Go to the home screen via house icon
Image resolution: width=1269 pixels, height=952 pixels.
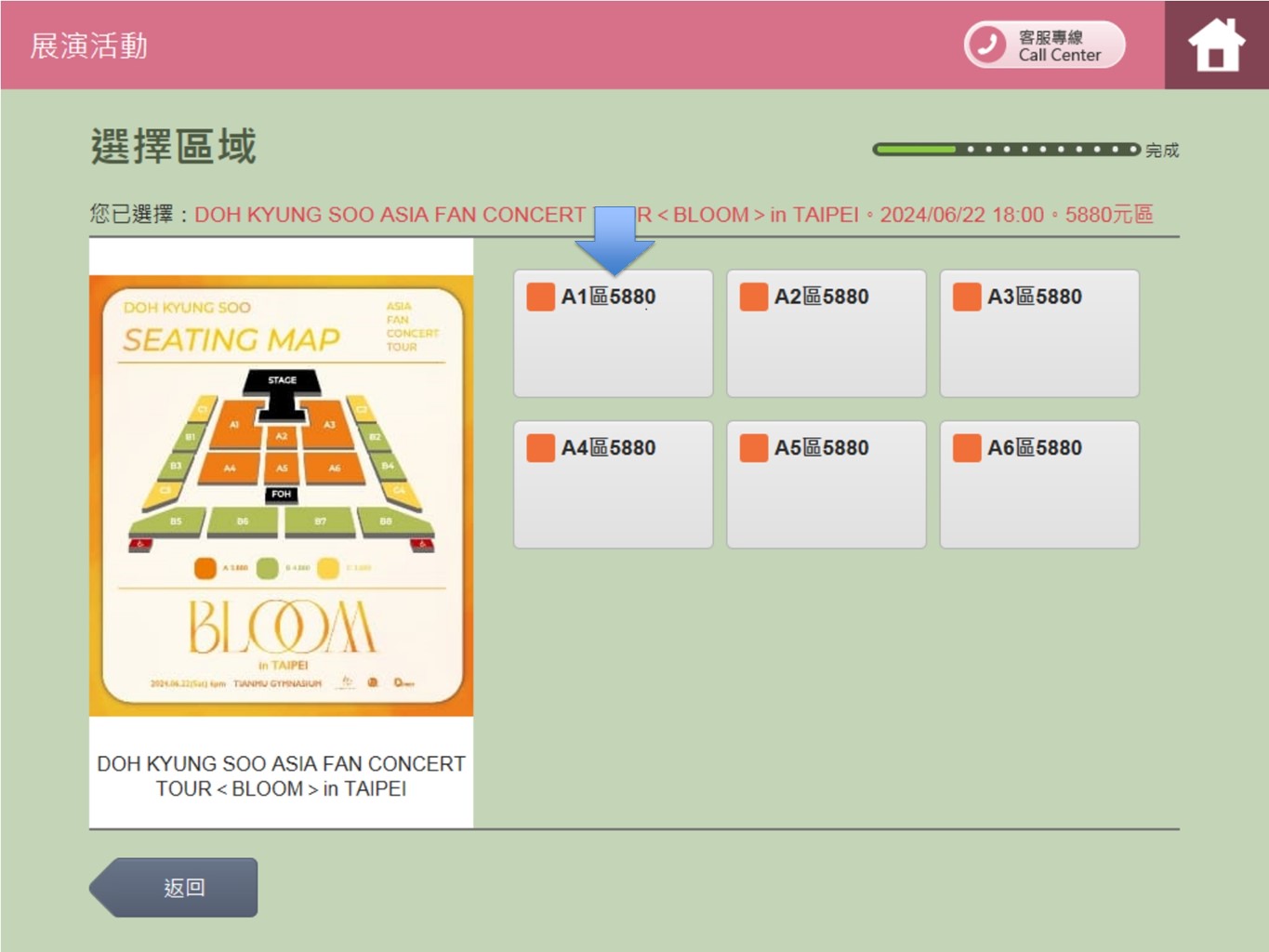pos(1216,45)
